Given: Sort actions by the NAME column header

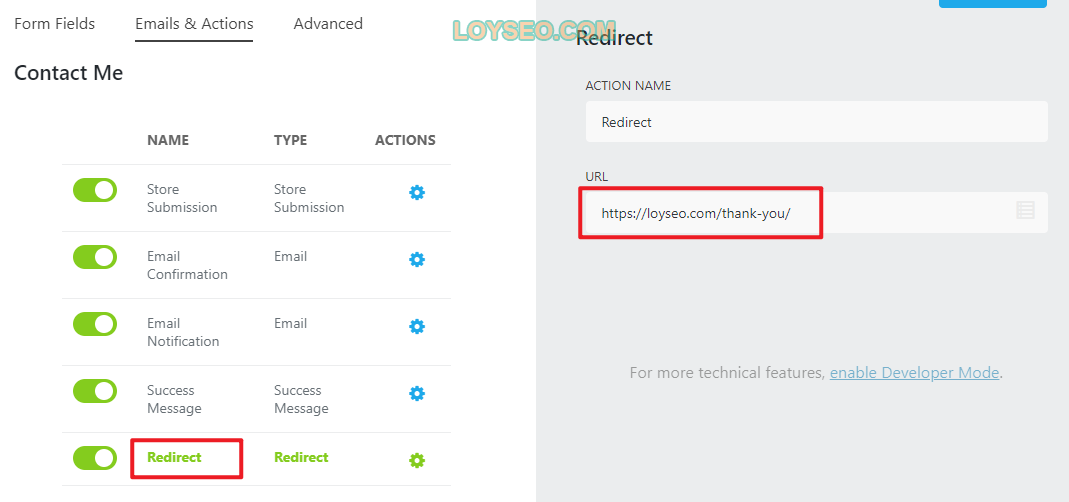Looking at the screenshot, I should click(168, 140).
